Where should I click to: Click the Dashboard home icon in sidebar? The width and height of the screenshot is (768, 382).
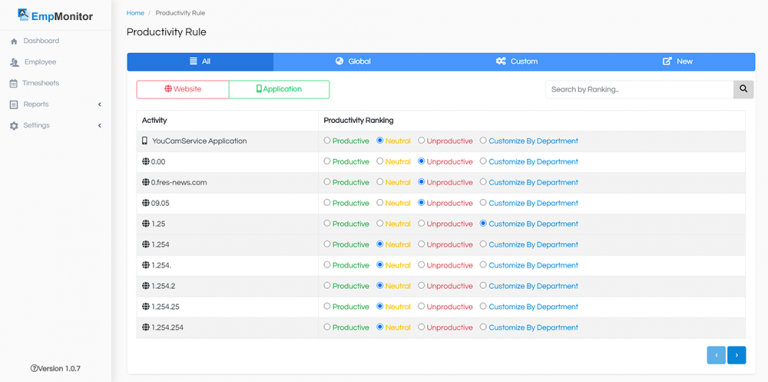click(x=14, y=41)
